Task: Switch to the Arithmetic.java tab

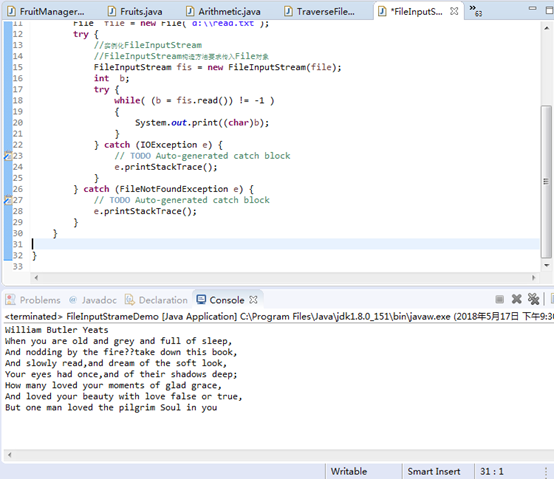Action: click(224, 12)
